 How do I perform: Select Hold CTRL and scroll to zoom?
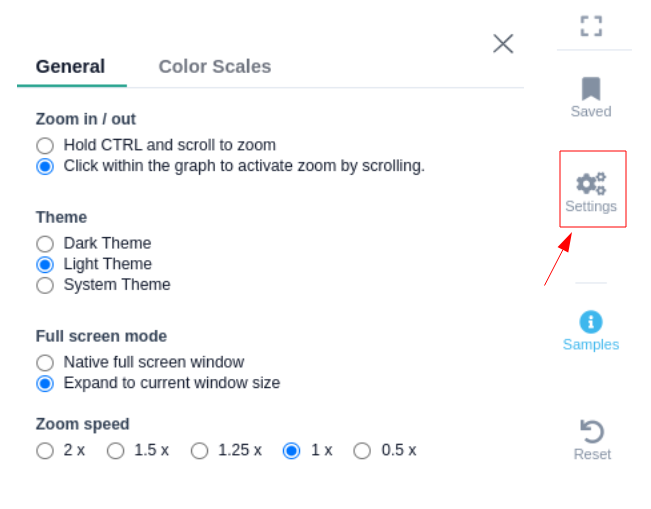tap(45, 145)
